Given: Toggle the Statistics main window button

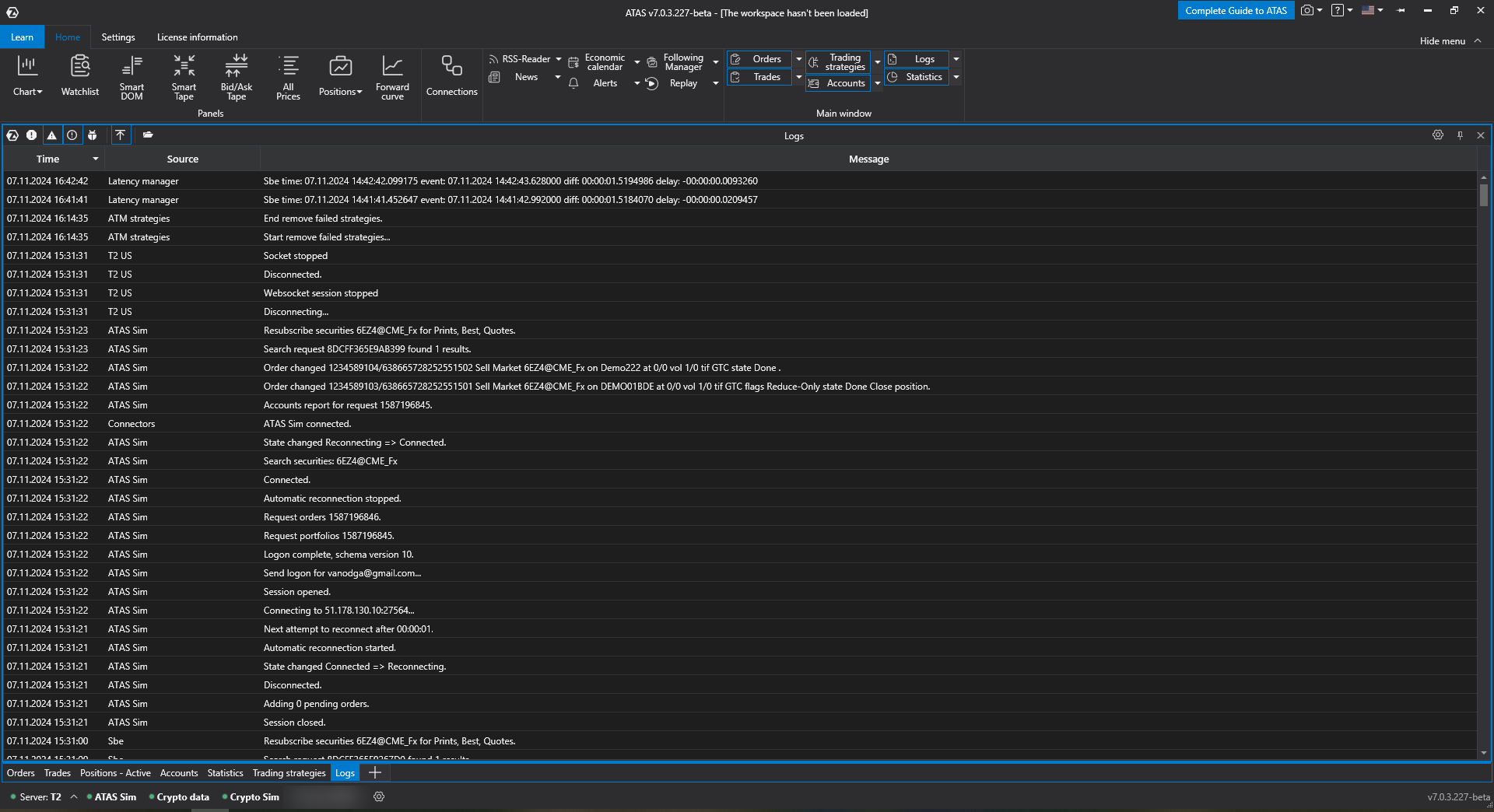Looking at the screenshot, I should (917, 77).
